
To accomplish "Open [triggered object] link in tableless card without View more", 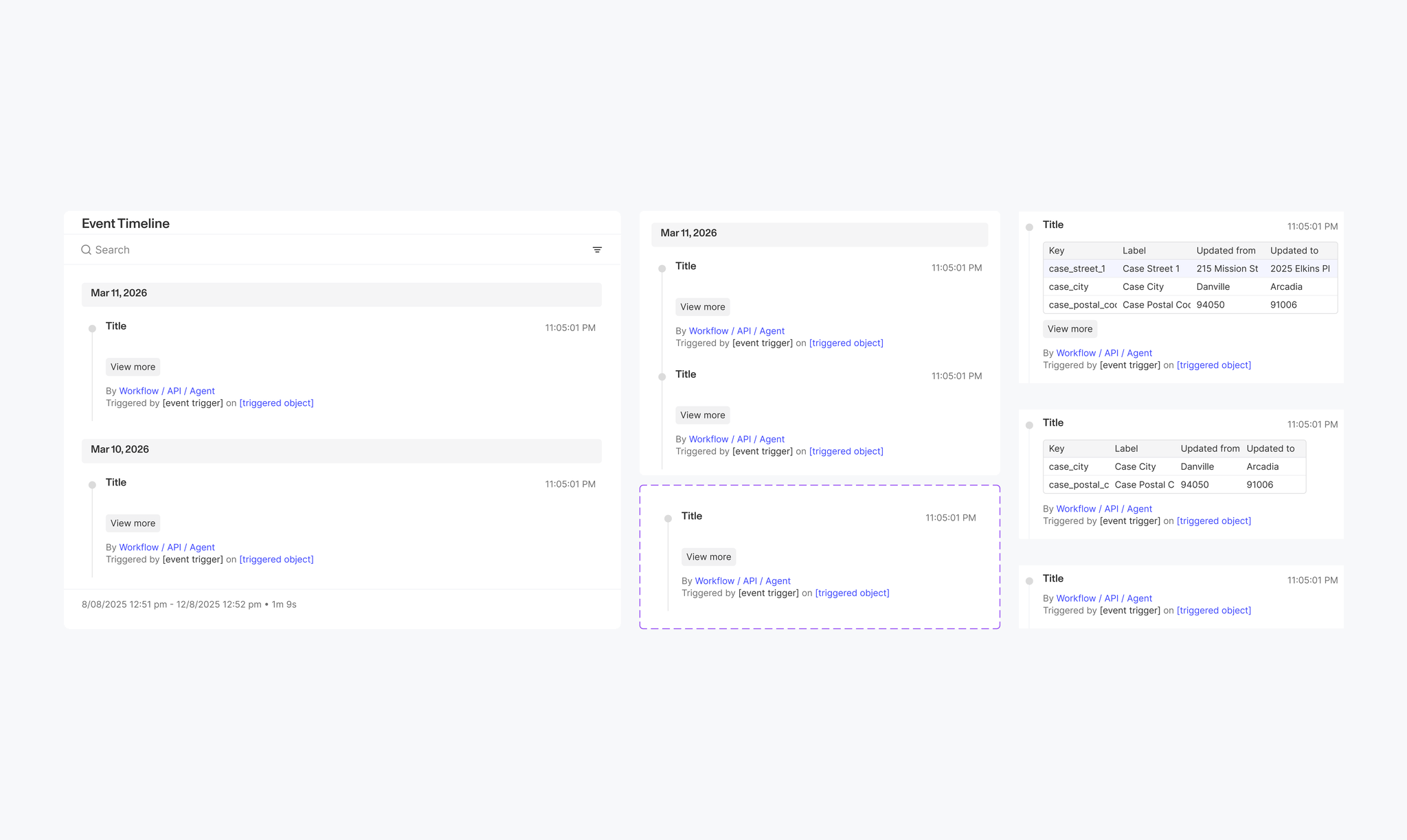I will [x=1213, y=611].
